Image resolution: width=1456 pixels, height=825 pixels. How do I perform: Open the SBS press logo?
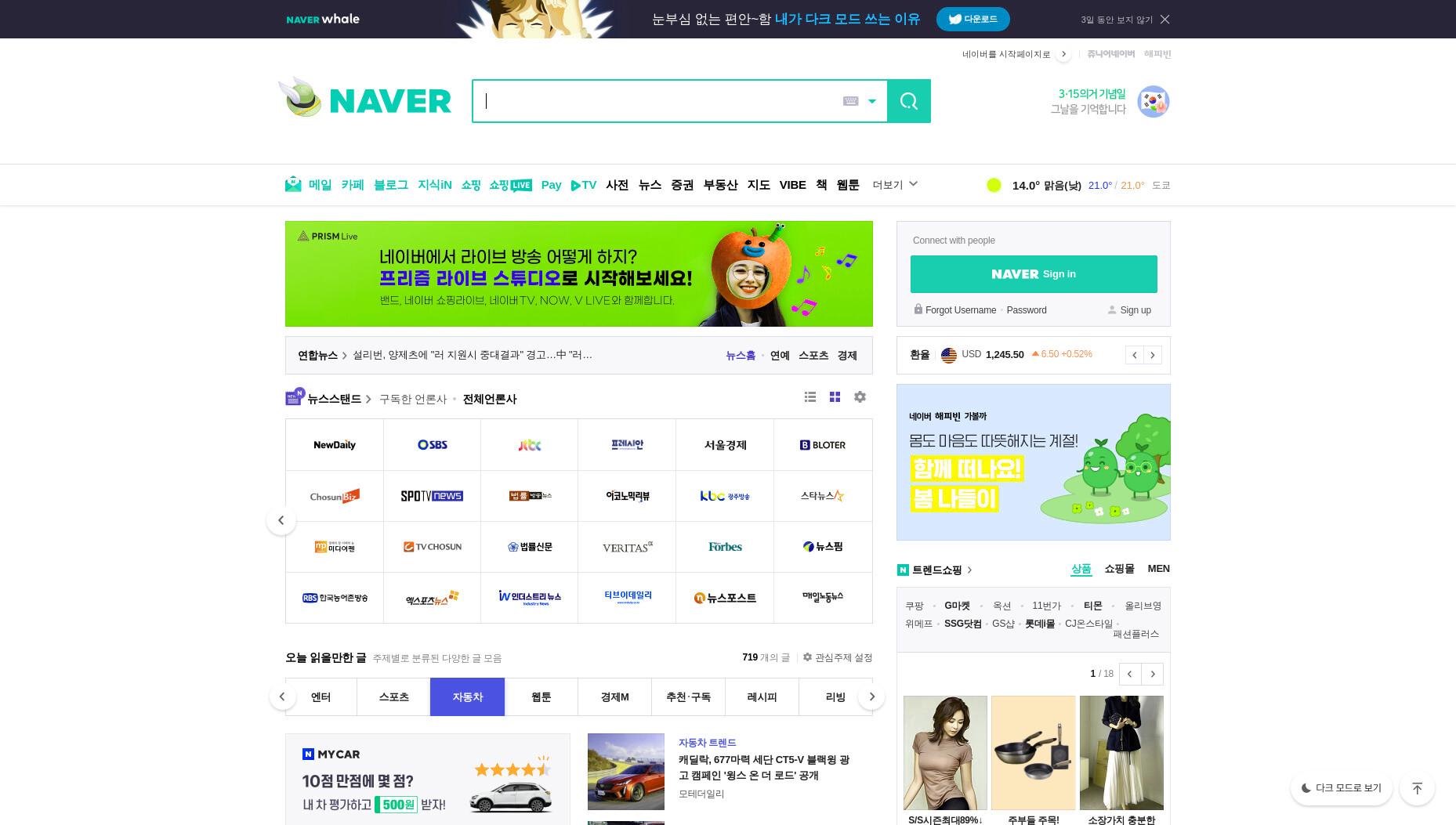coord(432,445)
